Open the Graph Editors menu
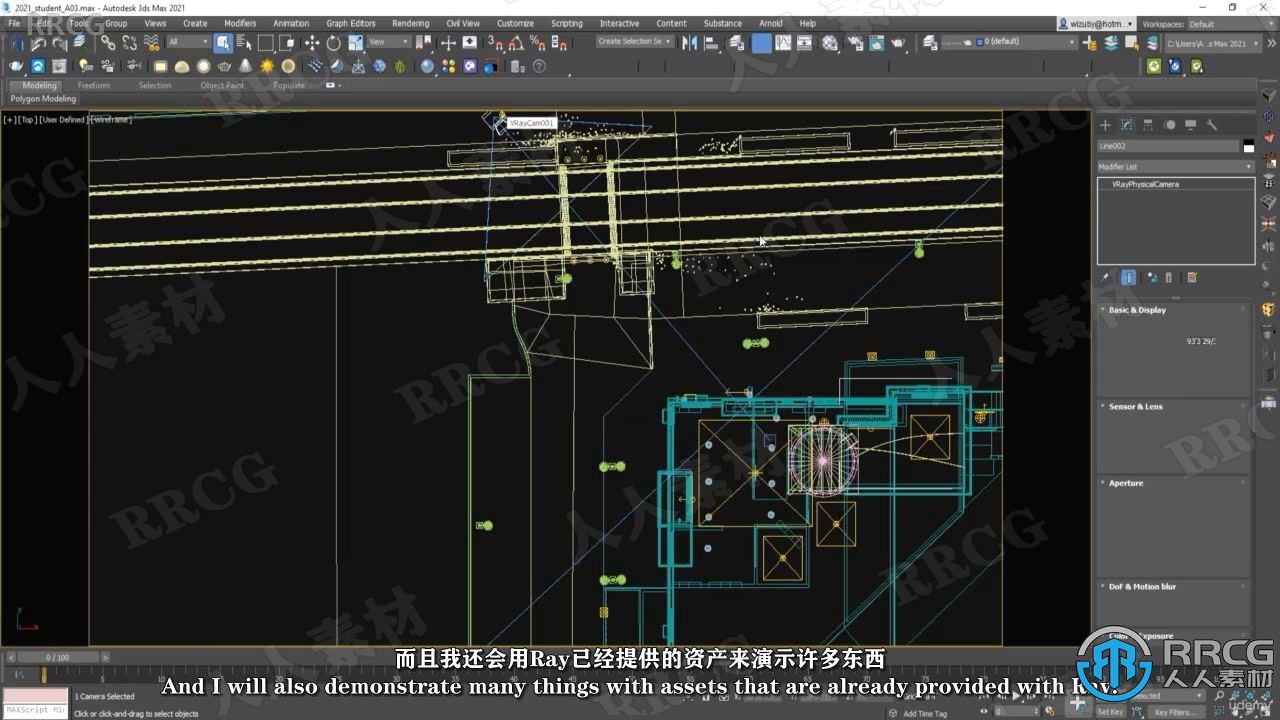This screenshot has width=1280, height=720. click(x=351, y=23)
